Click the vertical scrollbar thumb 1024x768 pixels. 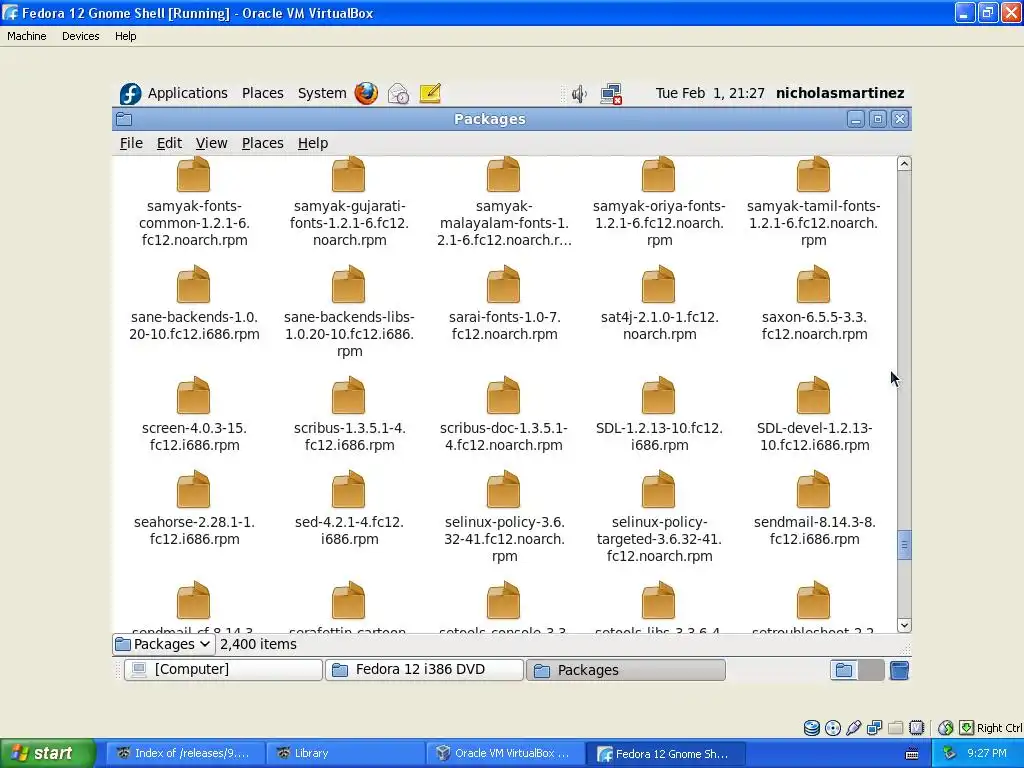(904, 545)
